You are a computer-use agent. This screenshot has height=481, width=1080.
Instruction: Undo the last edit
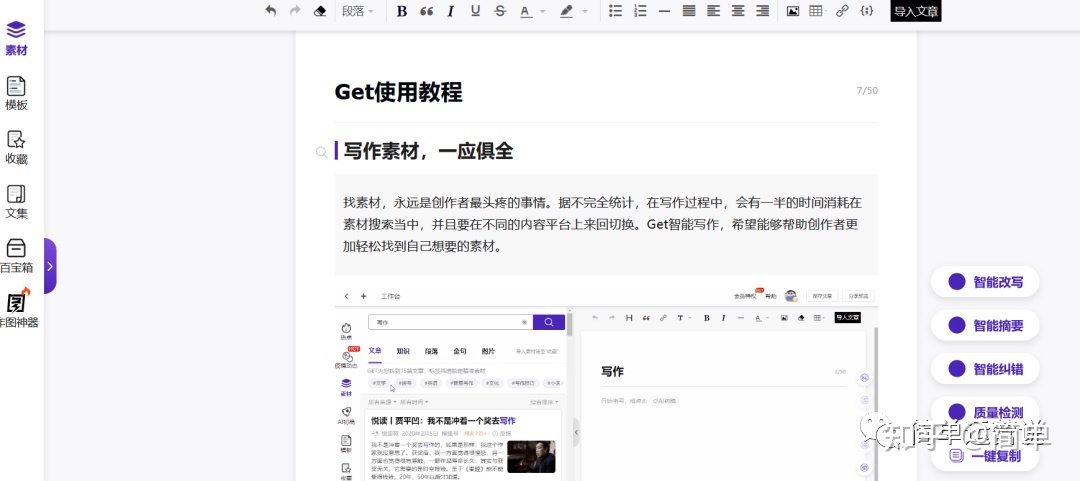[x=271, y=11]
